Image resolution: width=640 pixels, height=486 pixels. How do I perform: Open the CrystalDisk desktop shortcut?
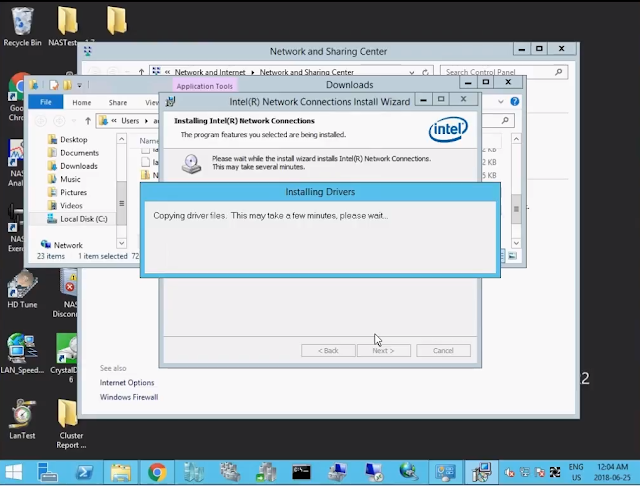tap(66, 358)
